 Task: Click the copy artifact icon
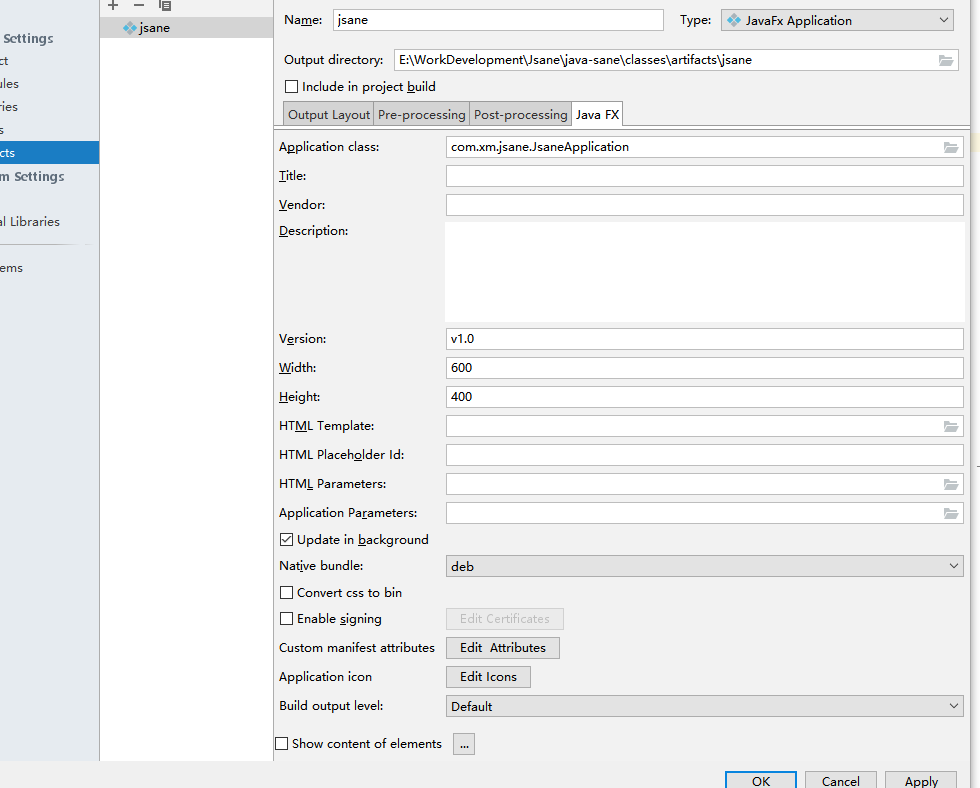[165, 6]
